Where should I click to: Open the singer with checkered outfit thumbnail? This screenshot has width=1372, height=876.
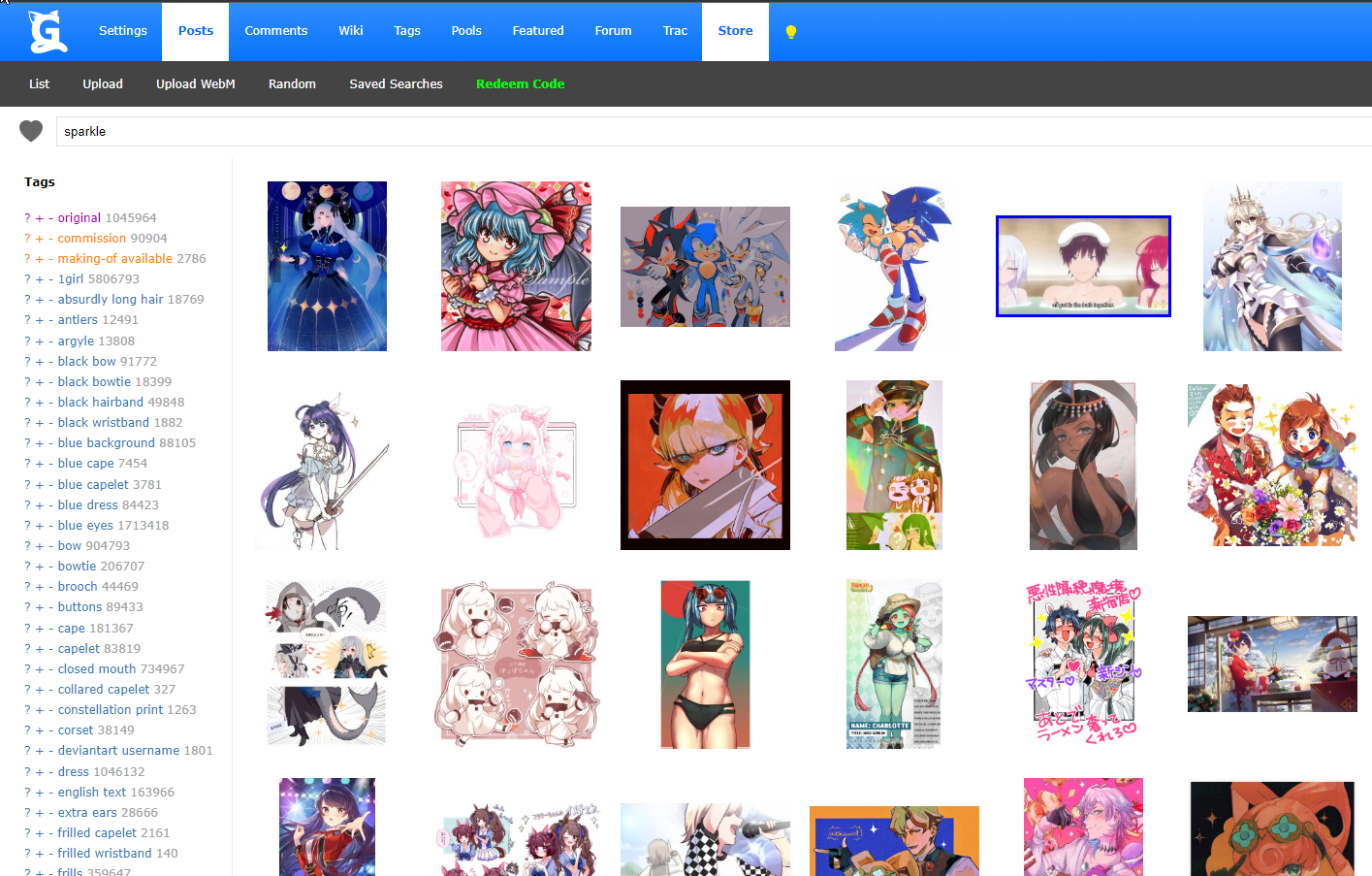(x=705, y=839)
